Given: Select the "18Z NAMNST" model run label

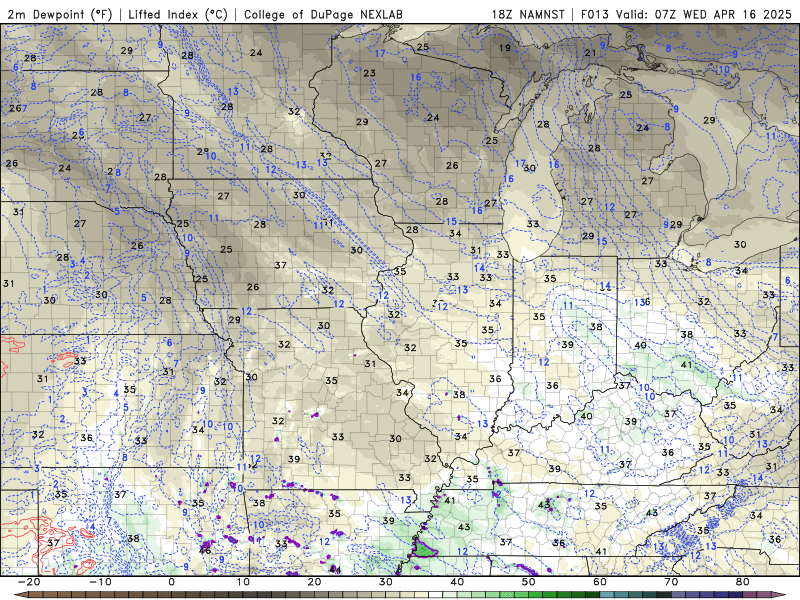Looking at the screenshot, I should 528,14.
